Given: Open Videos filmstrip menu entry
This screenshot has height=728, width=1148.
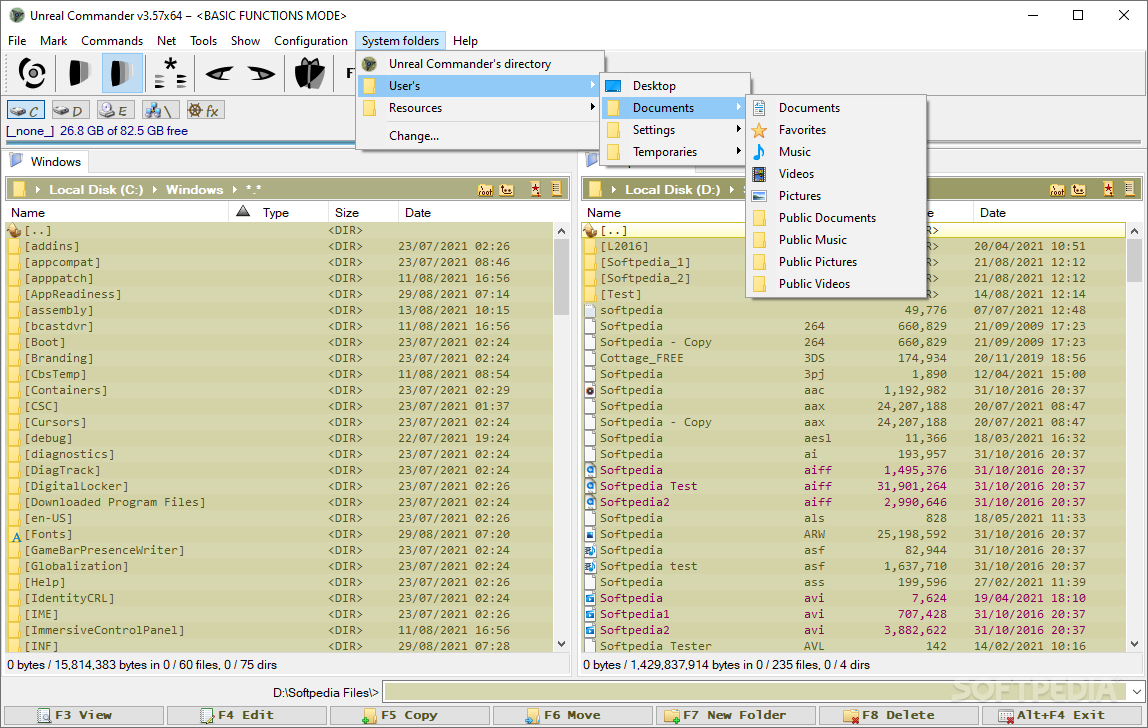Looking at the screenshot, I should (x=835, y=174).
